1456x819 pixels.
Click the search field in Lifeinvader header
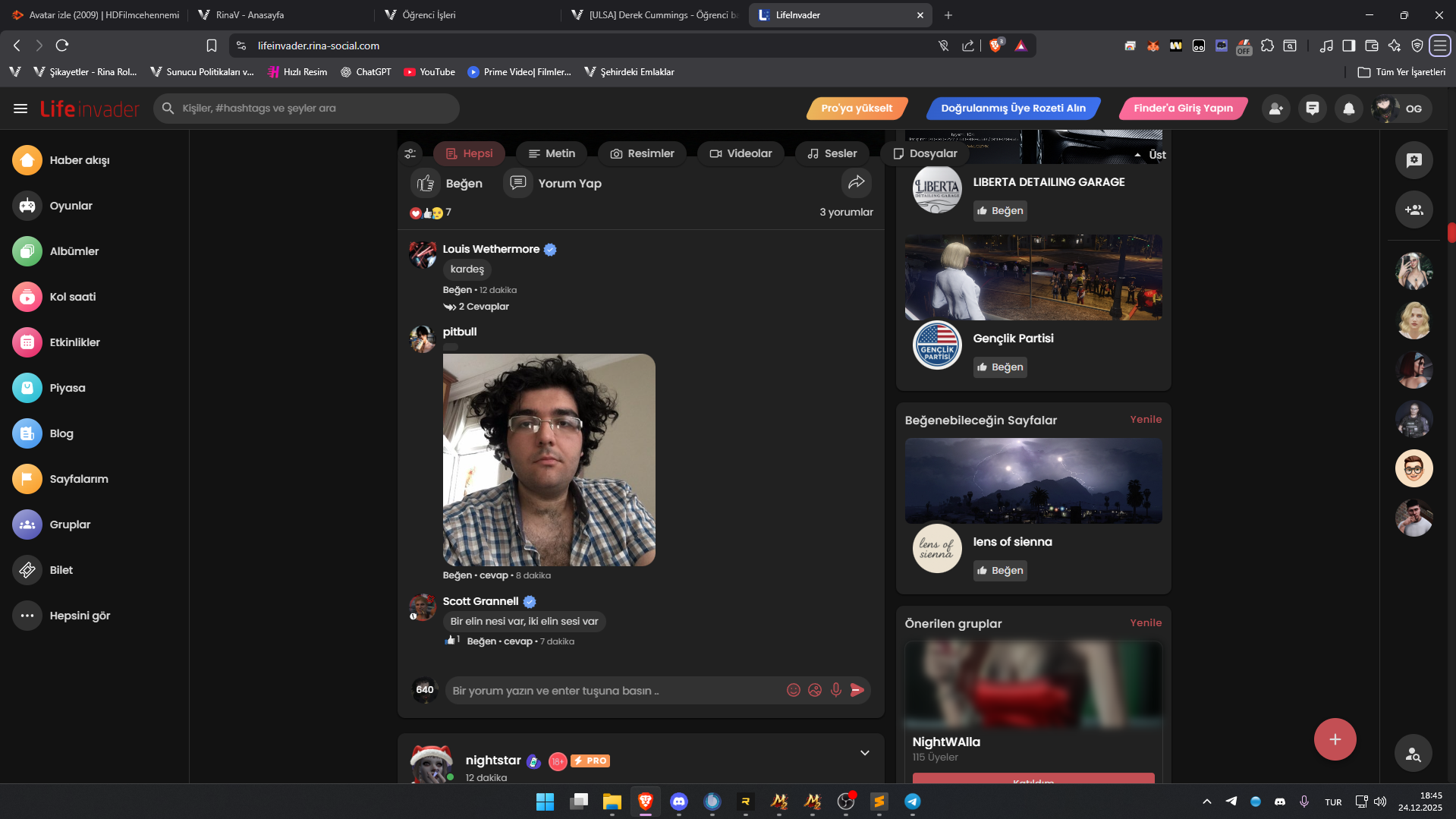click(x=307, y=109)
